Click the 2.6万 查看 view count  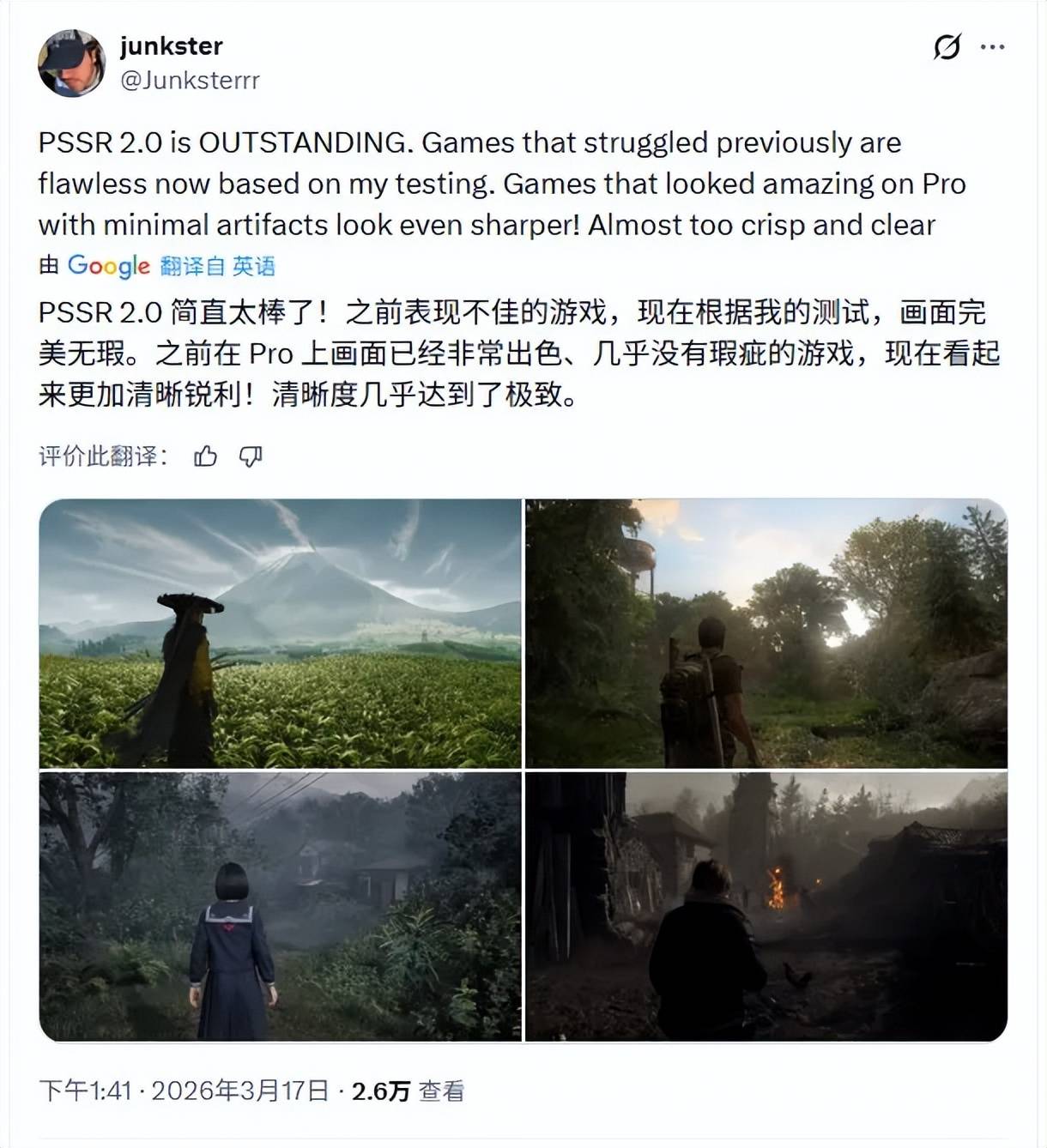[409, 1091]
